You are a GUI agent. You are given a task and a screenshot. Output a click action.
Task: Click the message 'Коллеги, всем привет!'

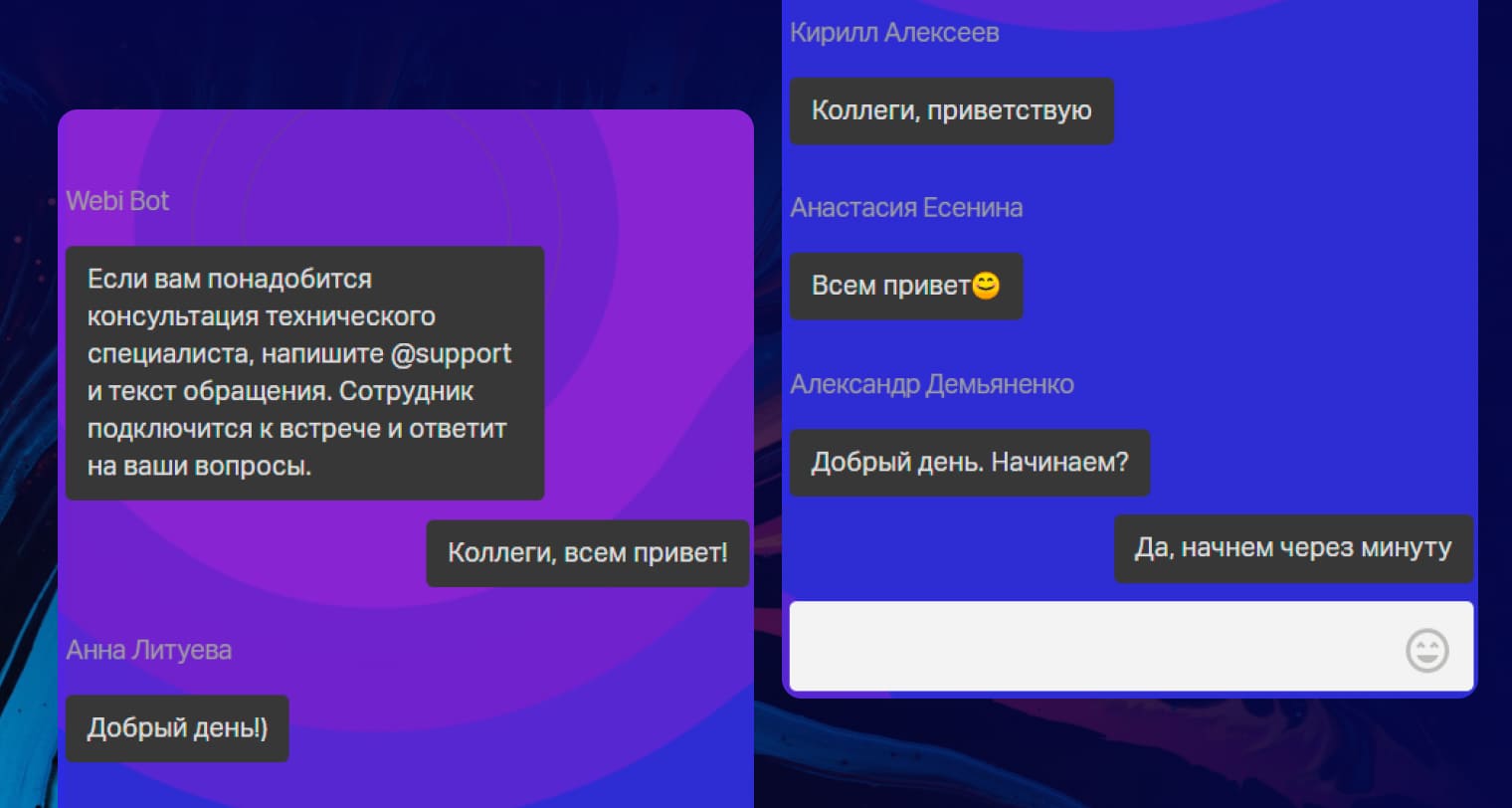[587, 552]
